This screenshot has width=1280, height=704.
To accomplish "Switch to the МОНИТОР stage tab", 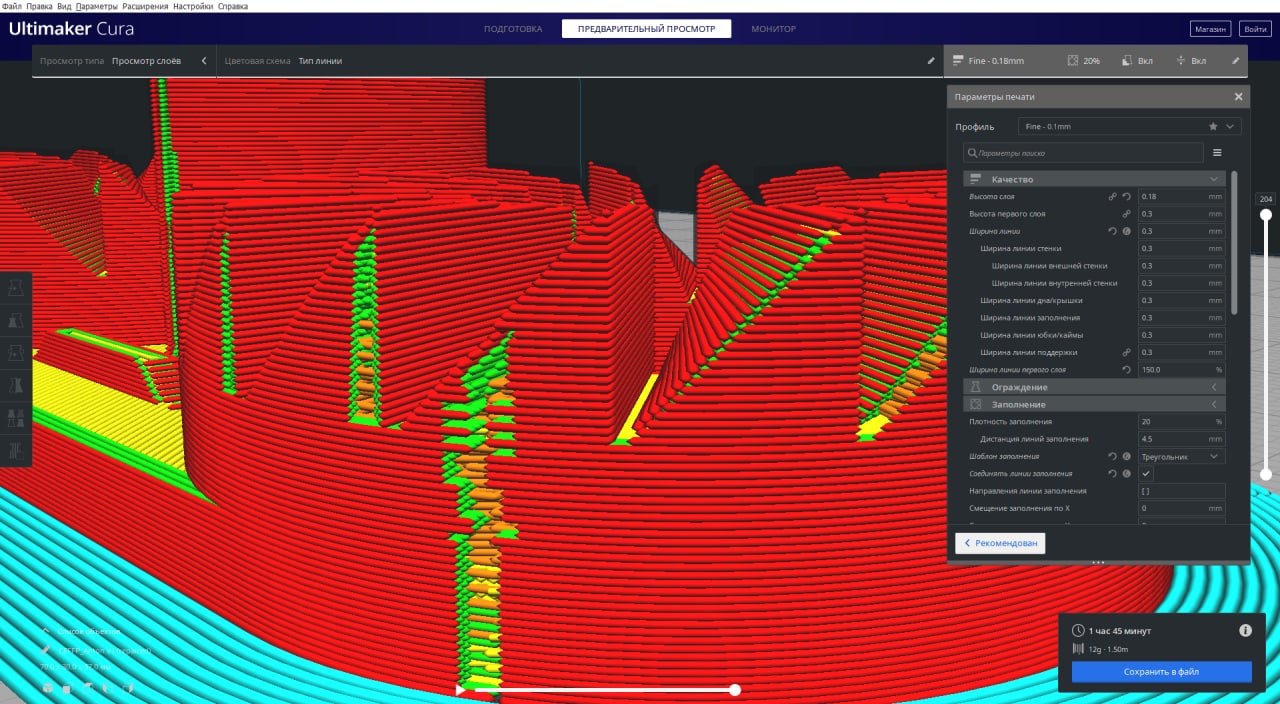I will pyautogui.click(x=774, y=29).
